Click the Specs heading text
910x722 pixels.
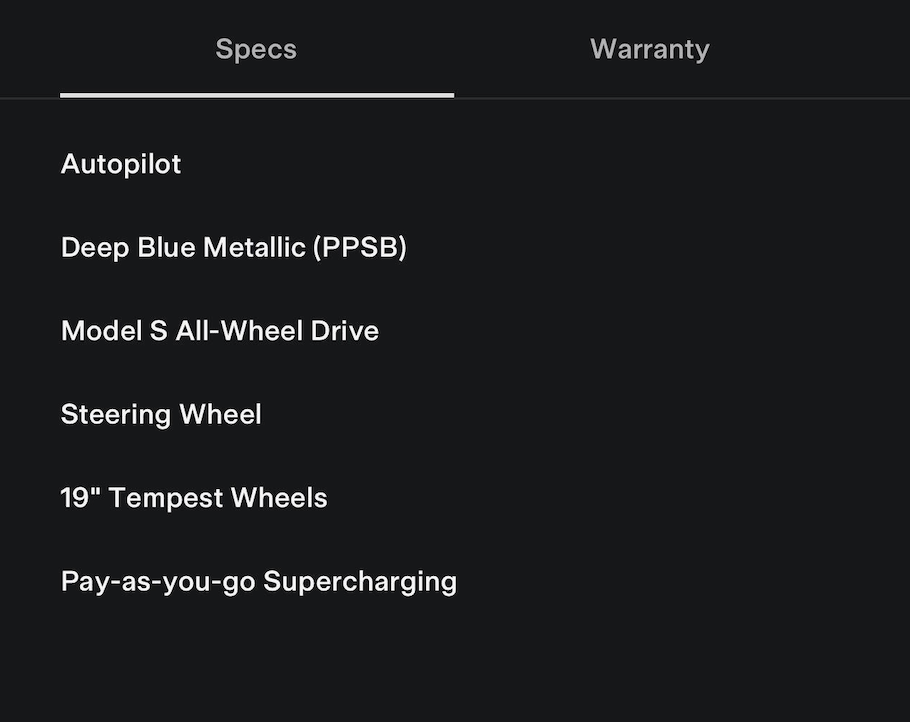(x=256, y=49)
